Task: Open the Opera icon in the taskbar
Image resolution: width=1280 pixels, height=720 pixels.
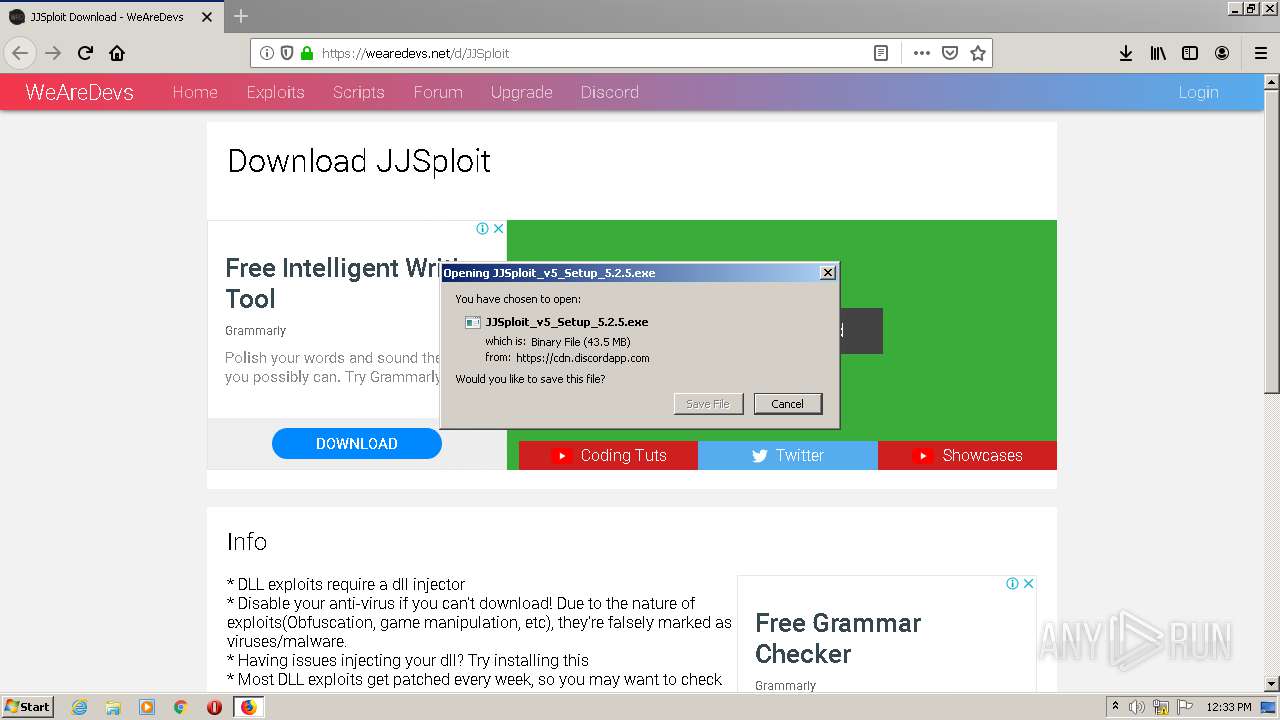Action: point(214,707)
